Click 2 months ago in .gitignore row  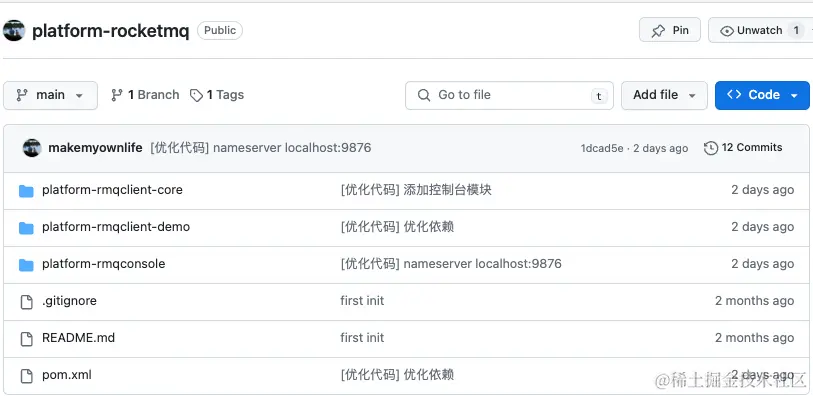pyautogui.click(x=754, y=301)
